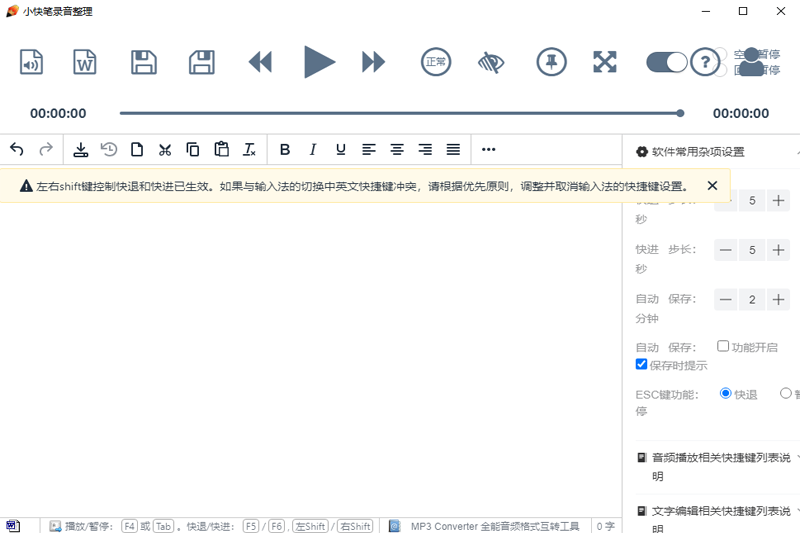Screen dimensions: 800x533
Task: Open help via the question mark icon
Action: pos(705,62)
